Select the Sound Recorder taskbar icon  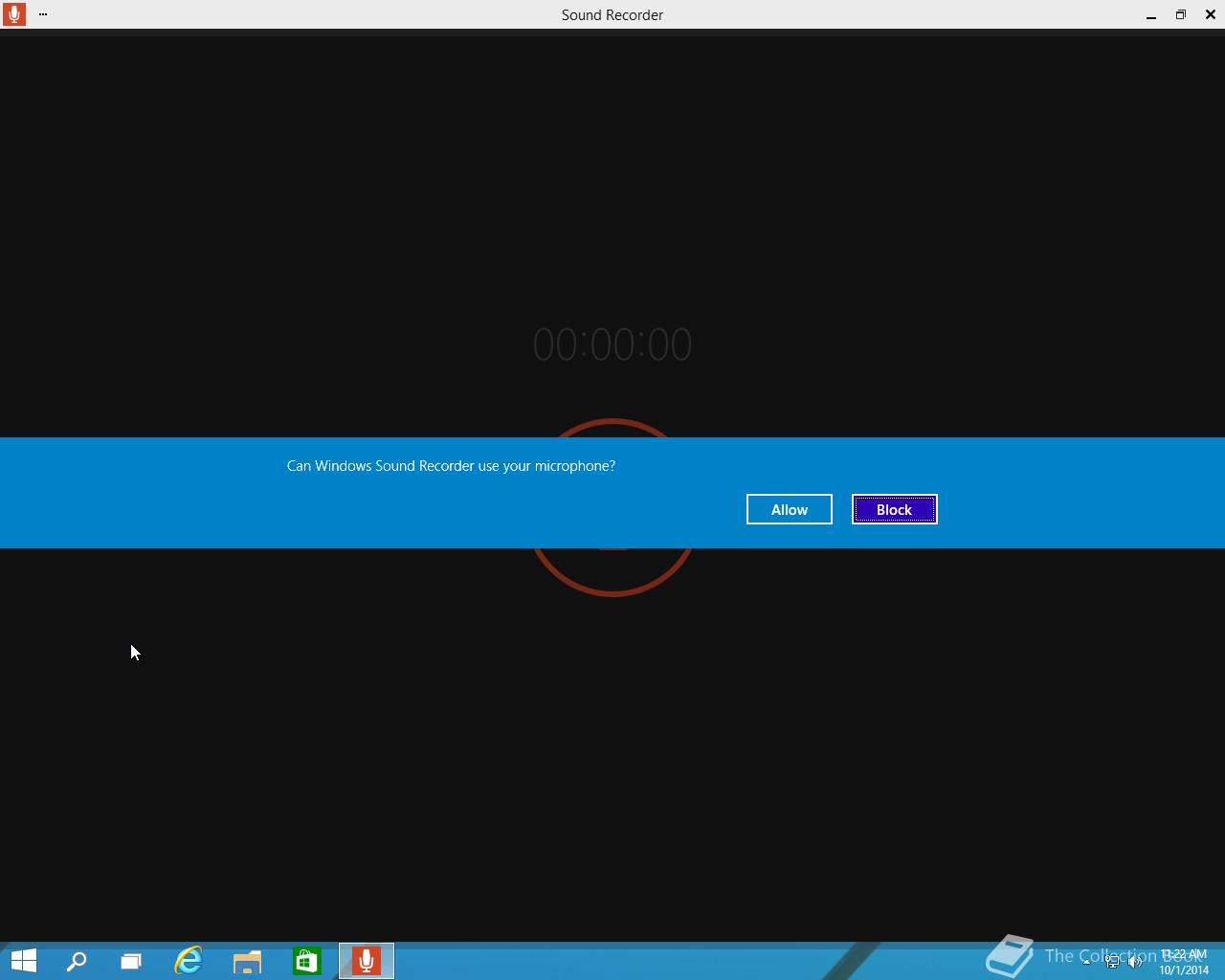(x=367, y=961)
